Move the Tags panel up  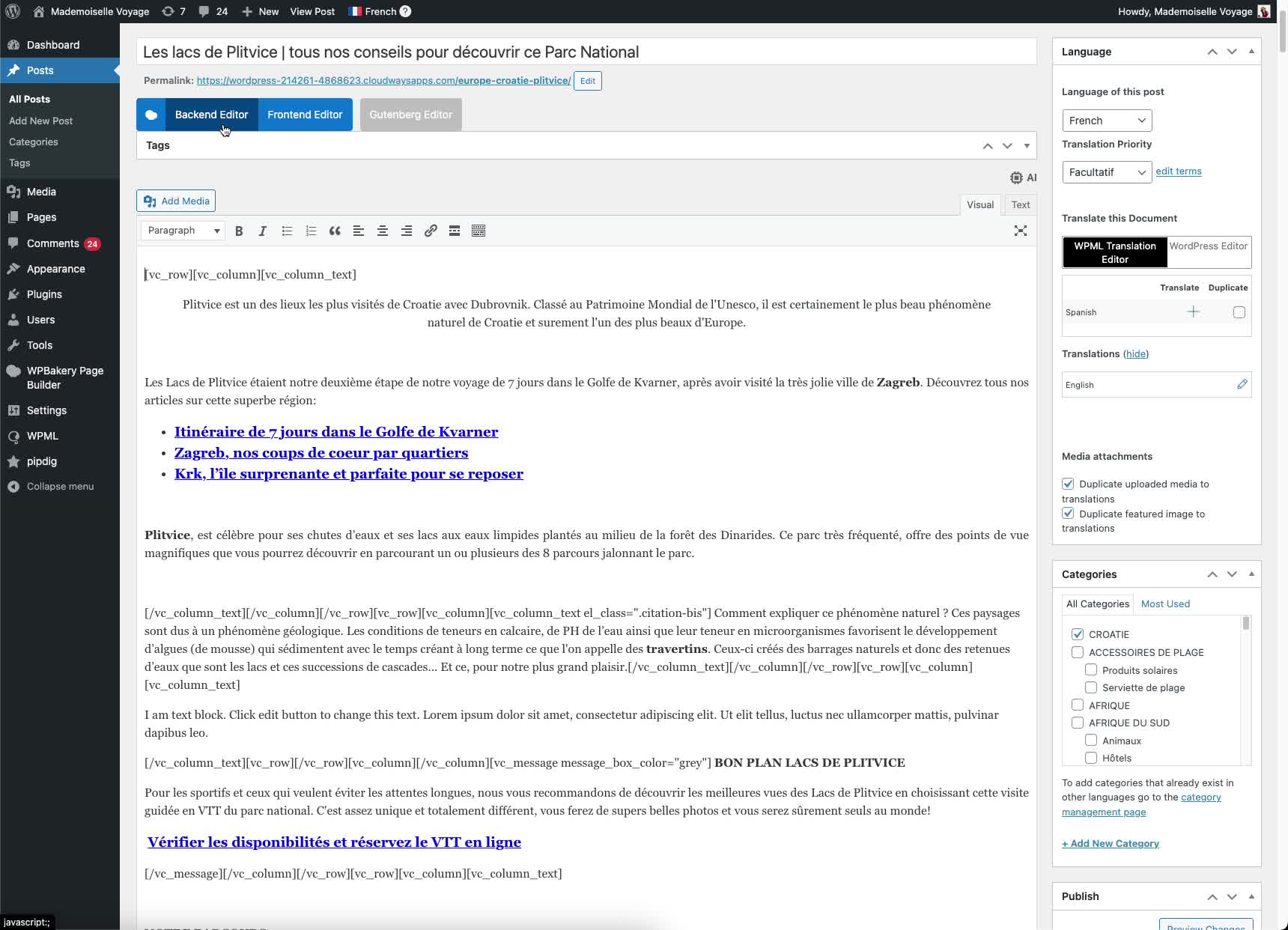988,145
